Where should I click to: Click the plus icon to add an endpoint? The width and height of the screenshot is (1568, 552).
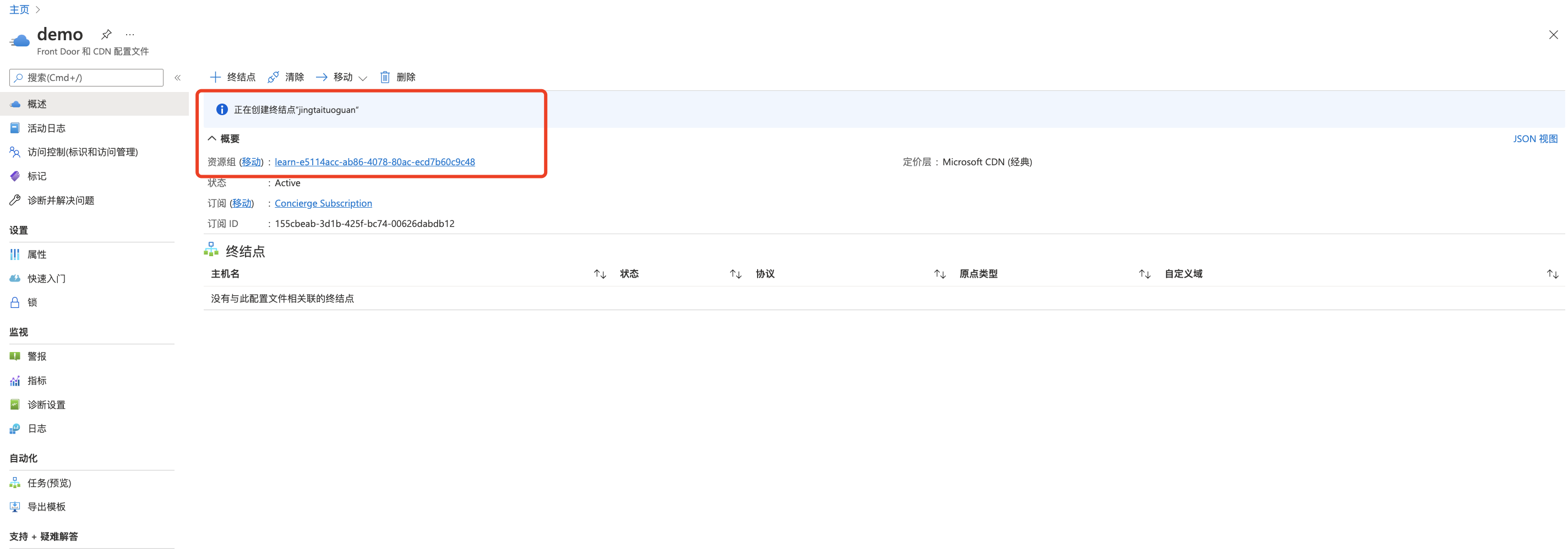215,77
